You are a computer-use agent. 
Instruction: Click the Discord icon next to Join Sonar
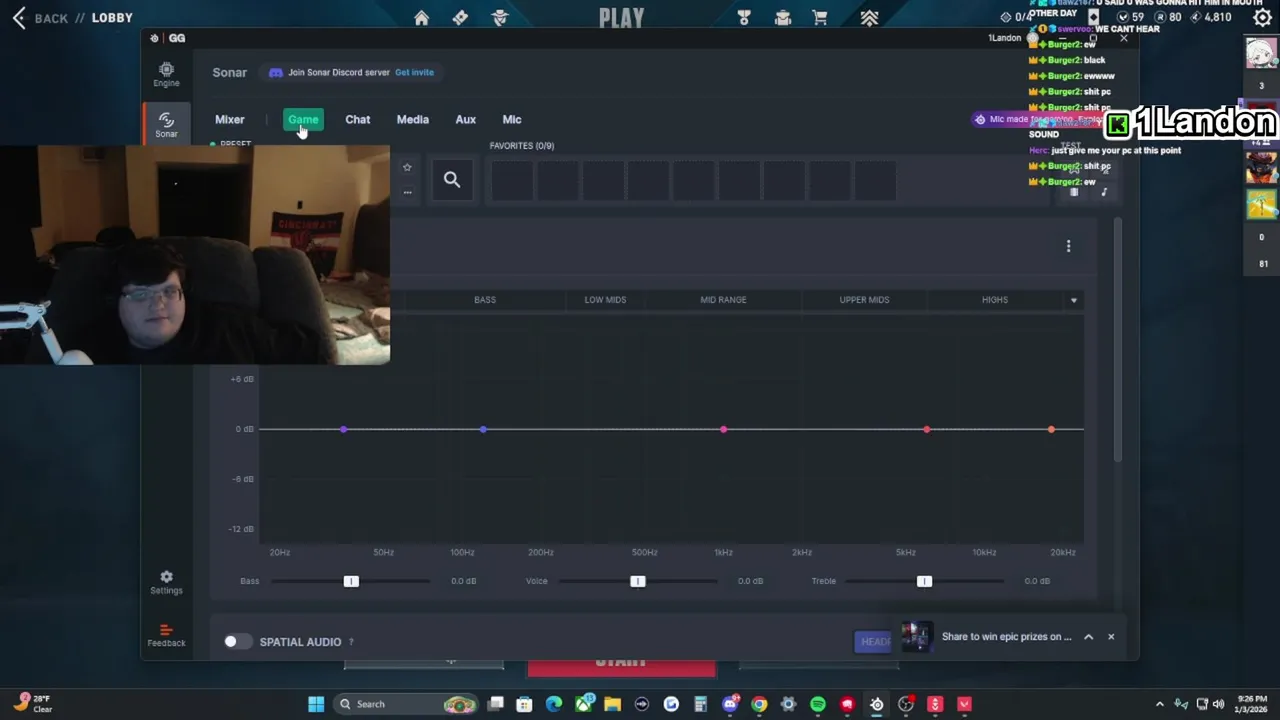(x=276, y=72)
